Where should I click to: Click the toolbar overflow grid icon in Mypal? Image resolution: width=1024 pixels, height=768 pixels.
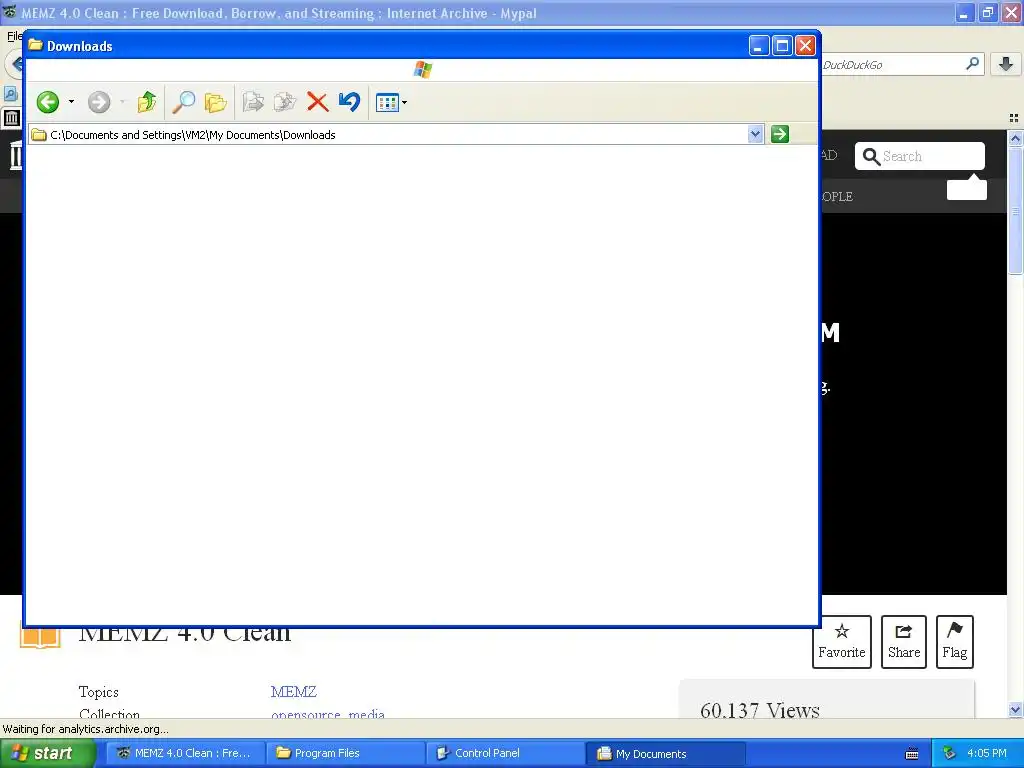(x=1014, y=118)
